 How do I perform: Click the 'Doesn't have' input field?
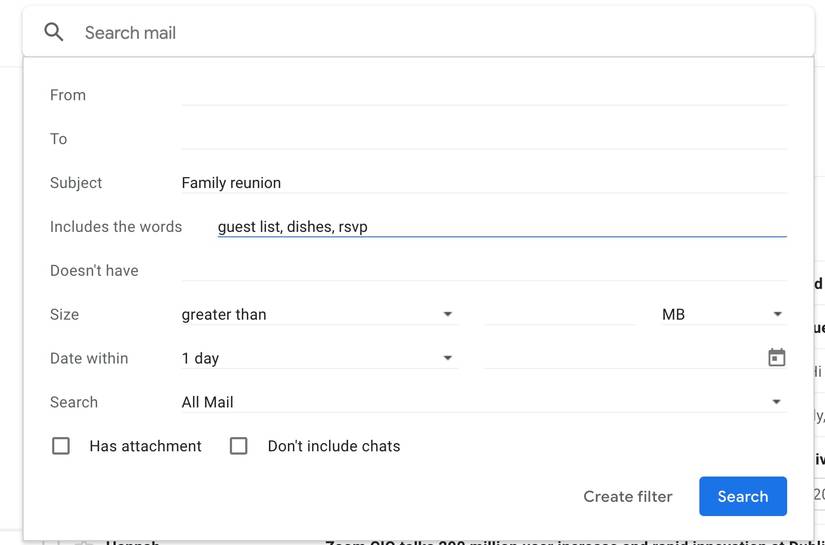pos(483,271)
